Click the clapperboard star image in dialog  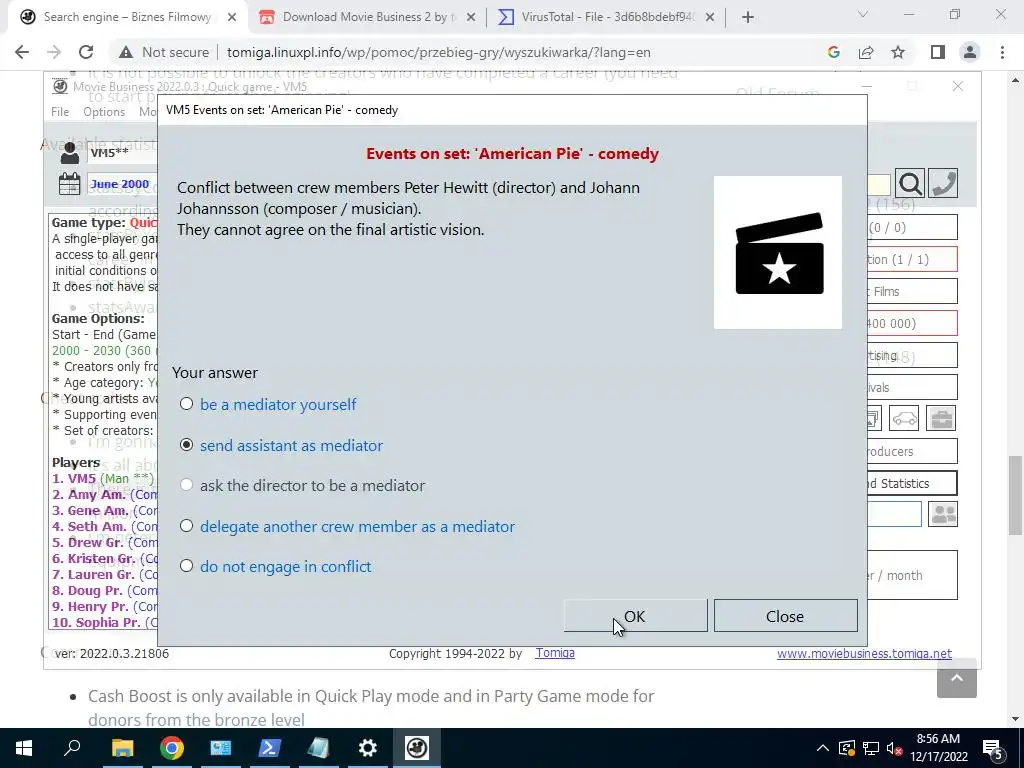[778, 252]
